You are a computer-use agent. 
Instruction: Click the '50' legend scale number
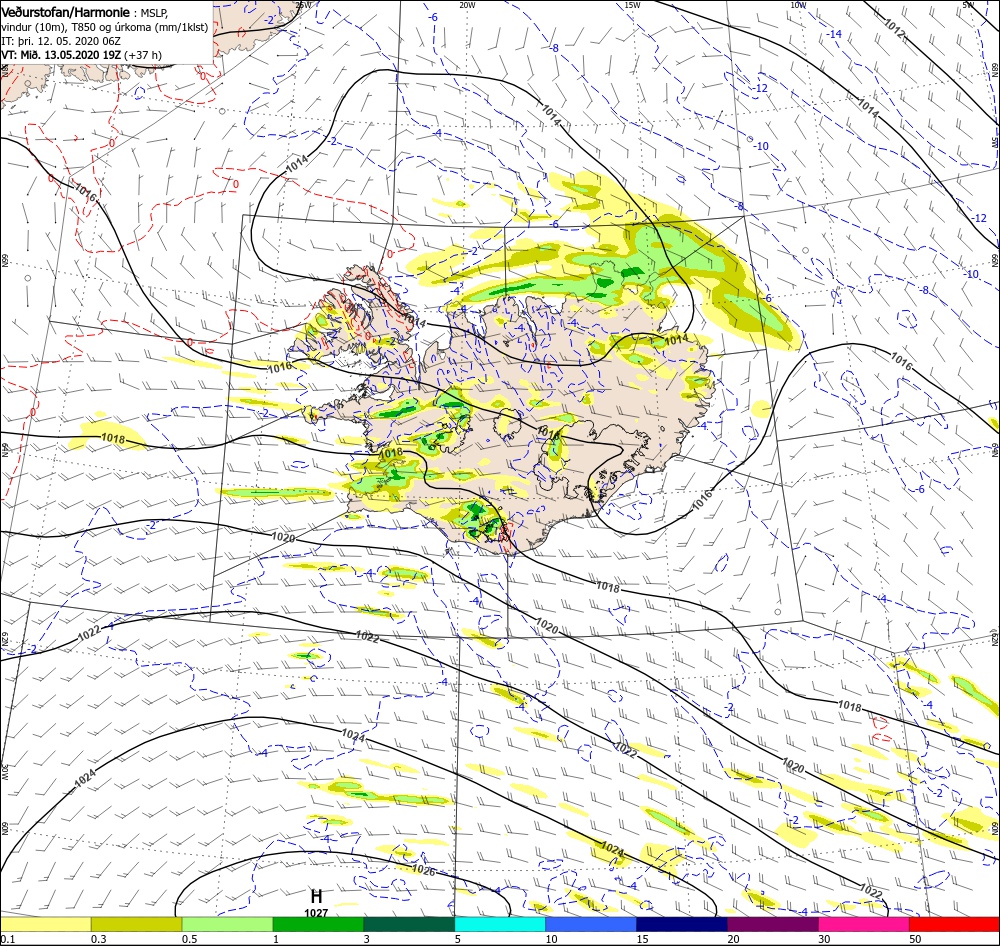(x=915, y=940)
